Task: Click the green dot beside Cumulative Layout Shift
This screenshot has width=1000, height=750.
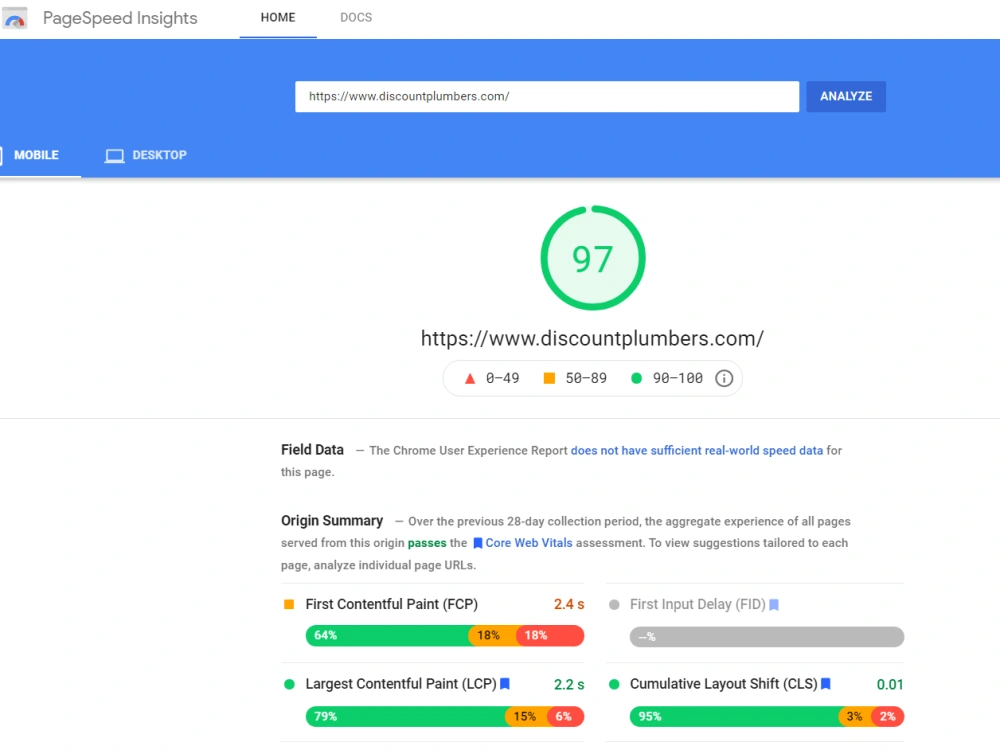Action: click(614, 684)
